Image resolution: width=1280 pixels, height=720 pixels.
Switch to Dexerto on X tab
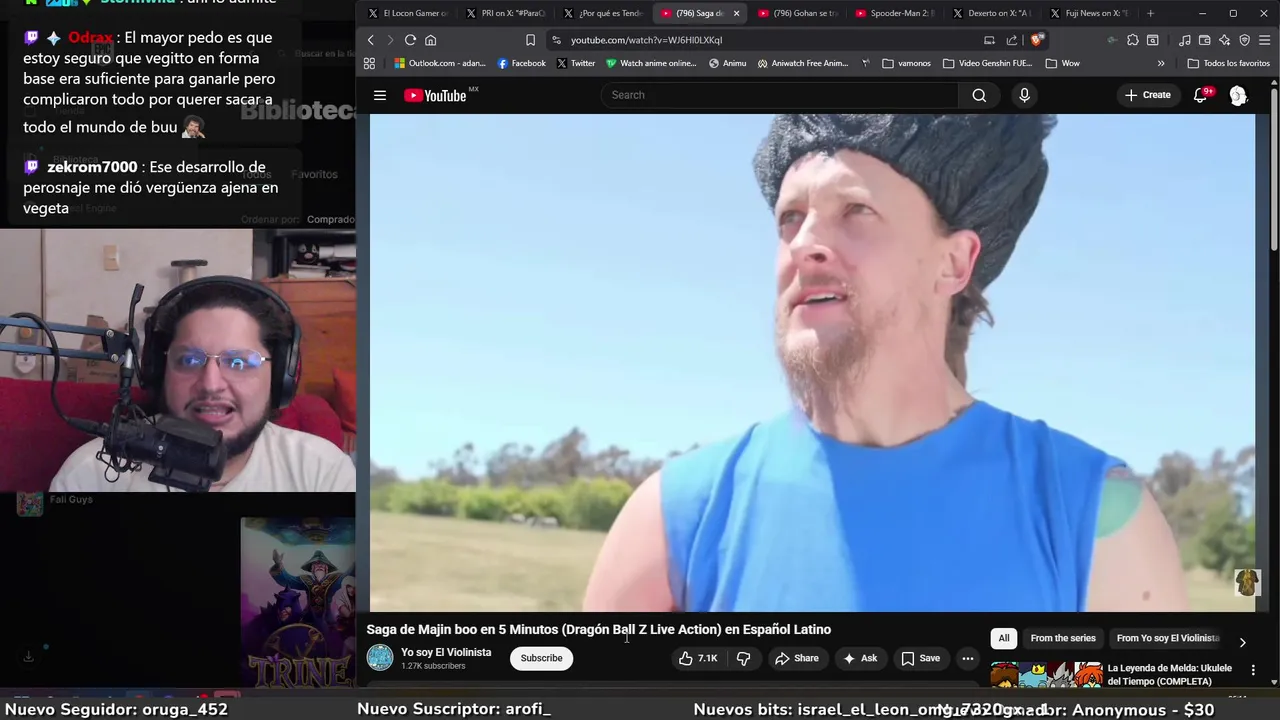993,13
